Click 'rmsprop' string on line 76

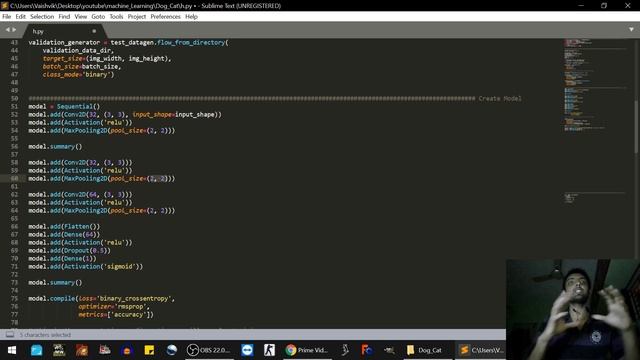click(x=131, y=307)
